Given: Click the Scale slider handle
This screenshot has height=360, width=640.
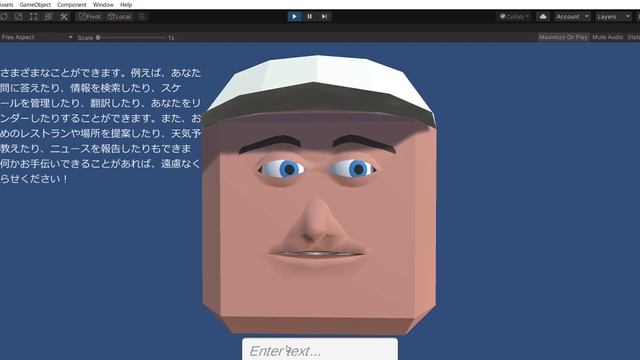Looking at the screenshot, I should pyautogui.click(x=98, y=38).
